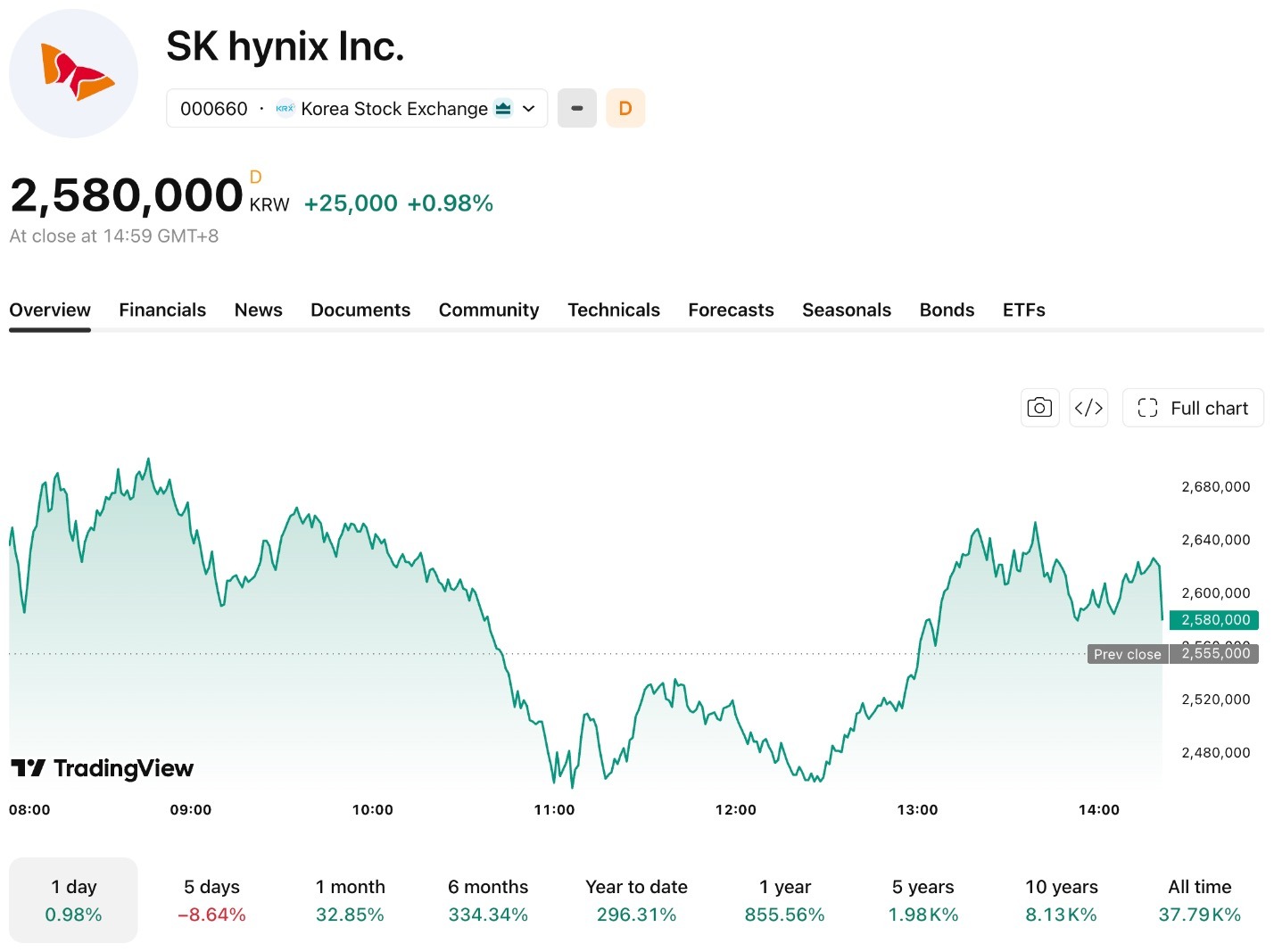The image size is (1274, 952).
Task: Click the gray minus badge button
Action: pyautogui.click(x=577, y=108)
